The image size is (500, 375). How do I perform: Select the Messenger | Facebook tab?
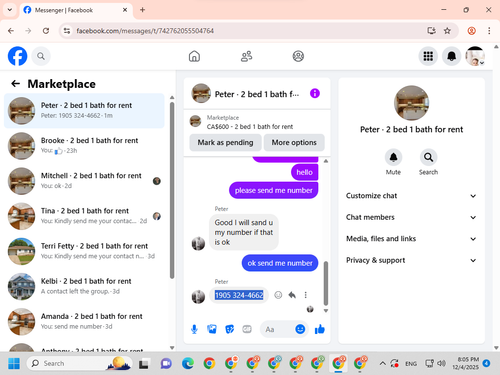[x=76, y=10]
